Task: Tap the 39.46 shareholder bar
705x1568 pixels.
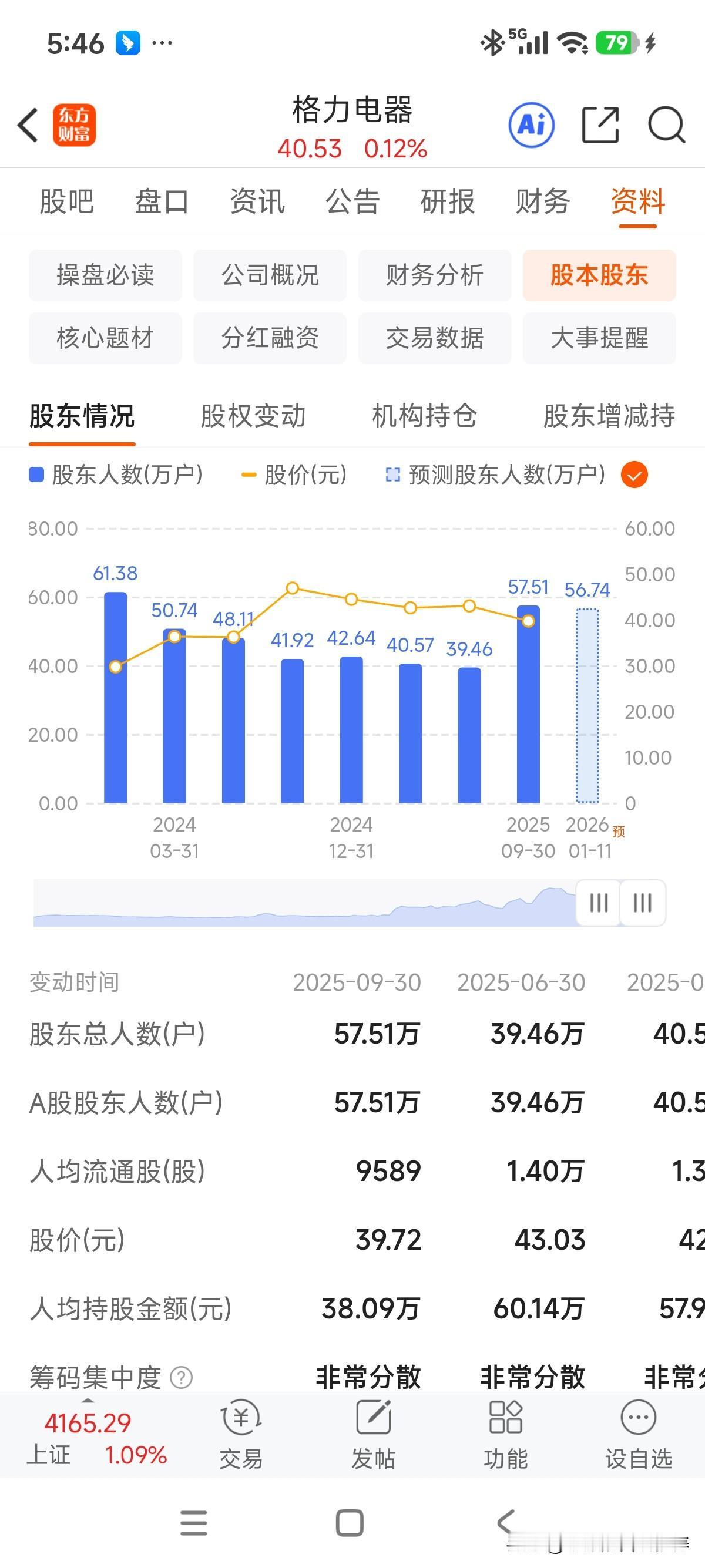Action: tap(469, 735)
